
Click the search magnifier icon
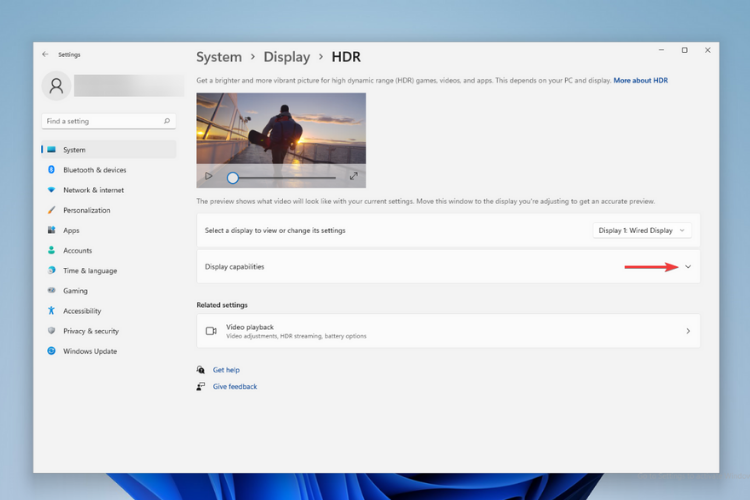pyautogui.click(x=167, y=121)
